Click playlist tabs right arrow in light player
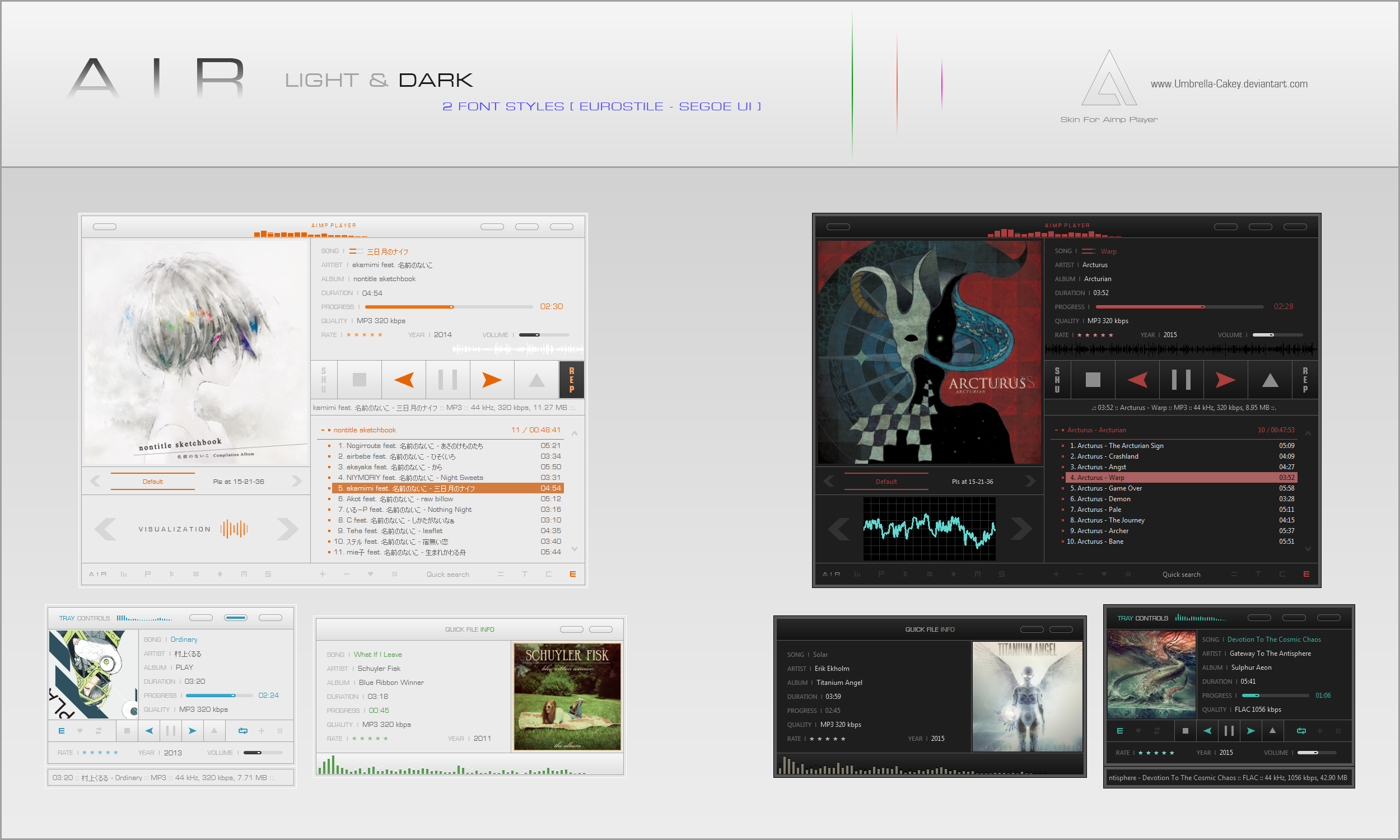 (x=297, y=481)
